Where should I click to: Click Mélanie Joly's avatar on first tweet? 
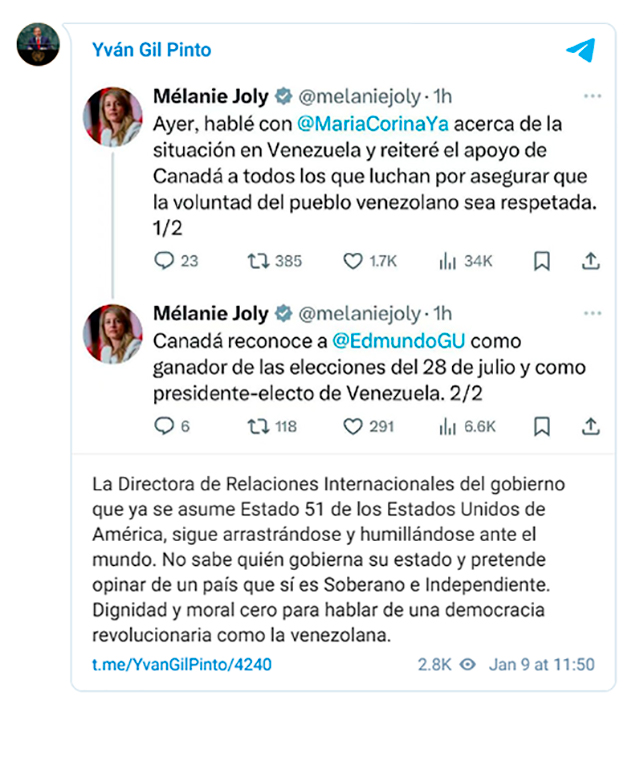pos(113,117)
